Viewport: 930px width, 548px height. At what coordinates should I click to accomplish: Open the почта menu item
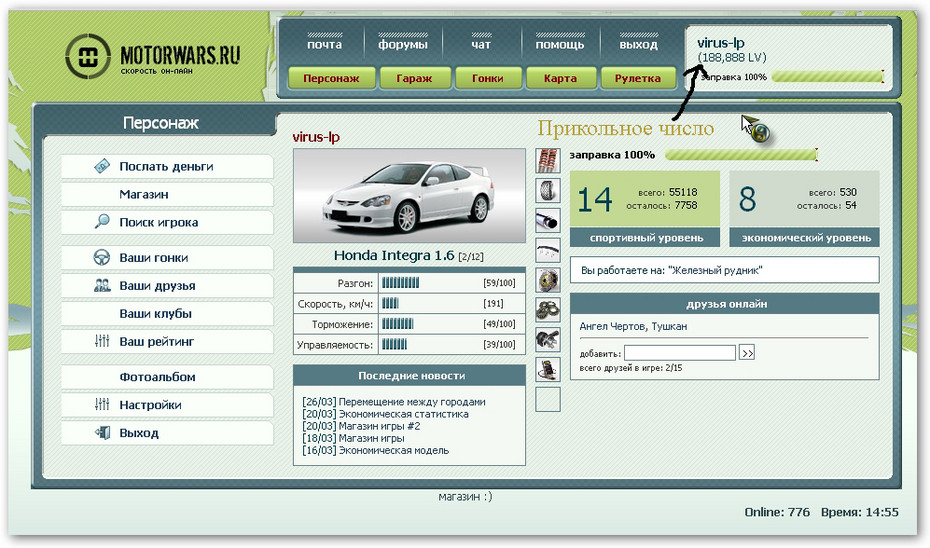(324, 44)
